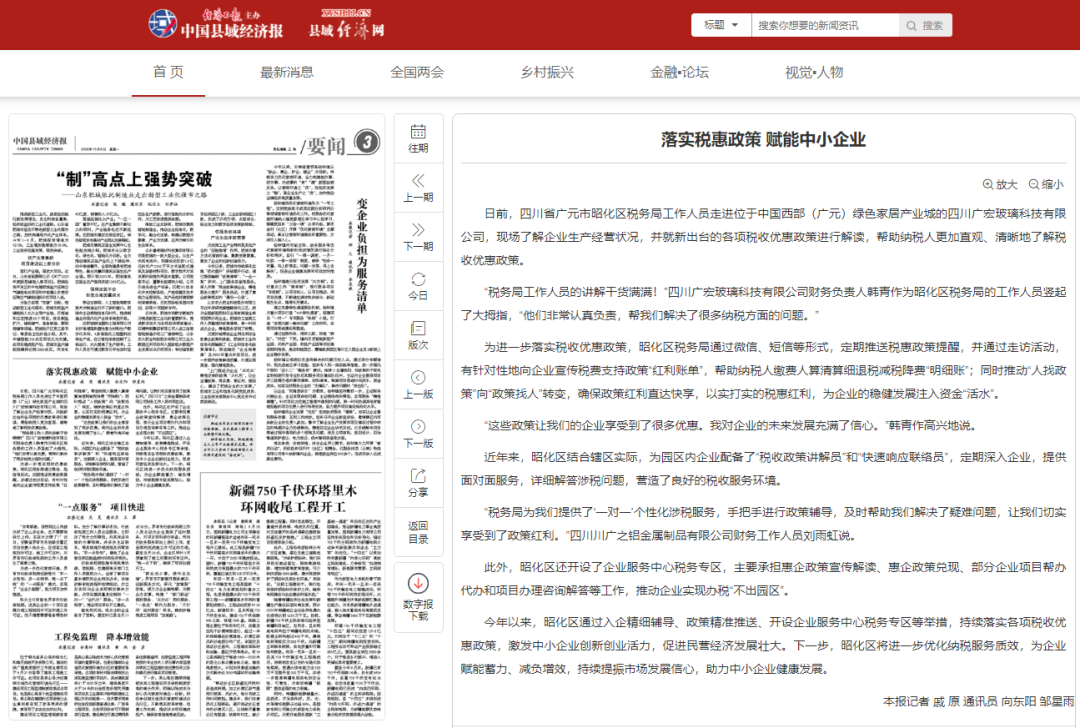Open newspaper article "制"高点上强势突破
This screenshot has height=728, width=1080.
(x=134, y=180)
